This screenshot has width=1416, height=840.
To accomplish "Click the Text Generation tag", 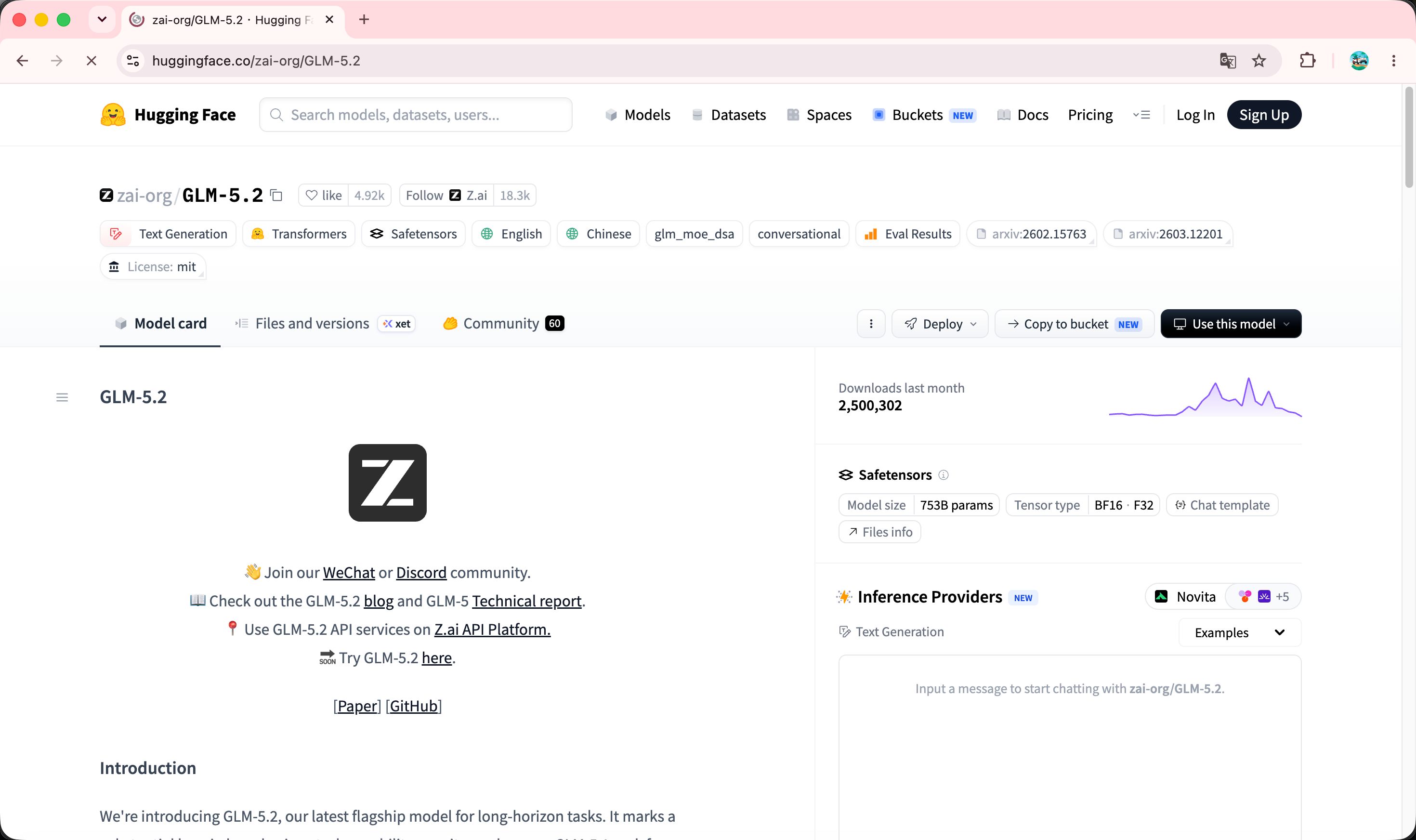I will pyautogui.click(x=168, y=234).
